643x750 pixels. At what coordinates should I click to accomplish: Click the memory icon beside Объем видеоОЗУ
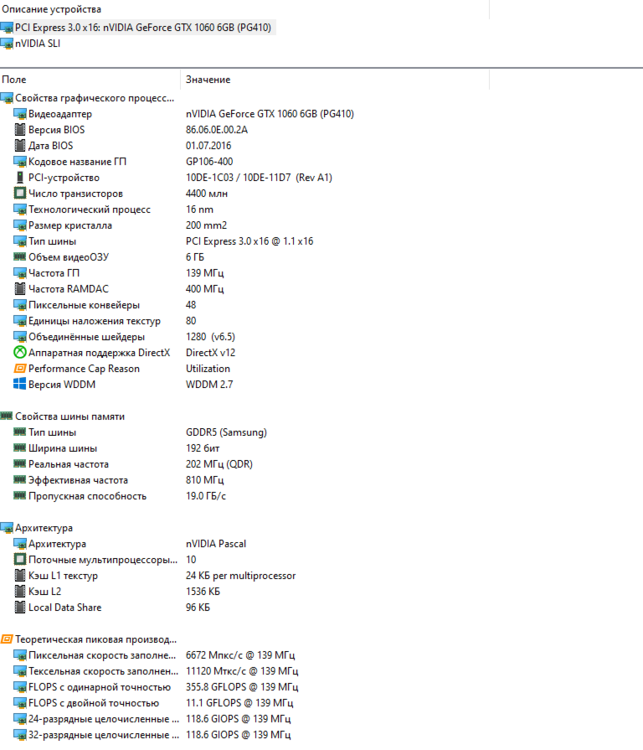pyautogui.click(x=20, y=257)
